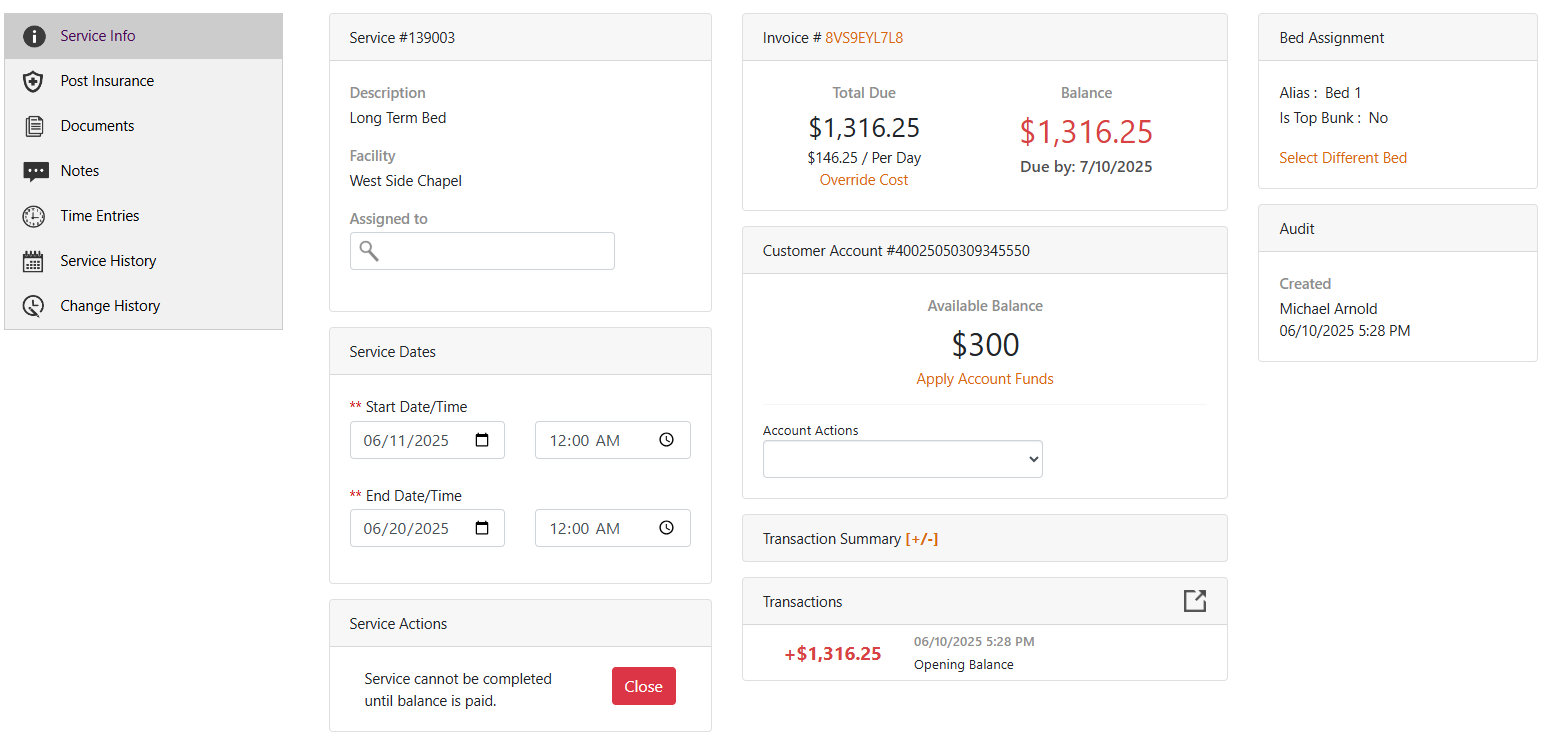Image resolution: width=1549 pixels, height=745 pixels.
Task: Click the Service History calendar icon
Action: point(33,260)
